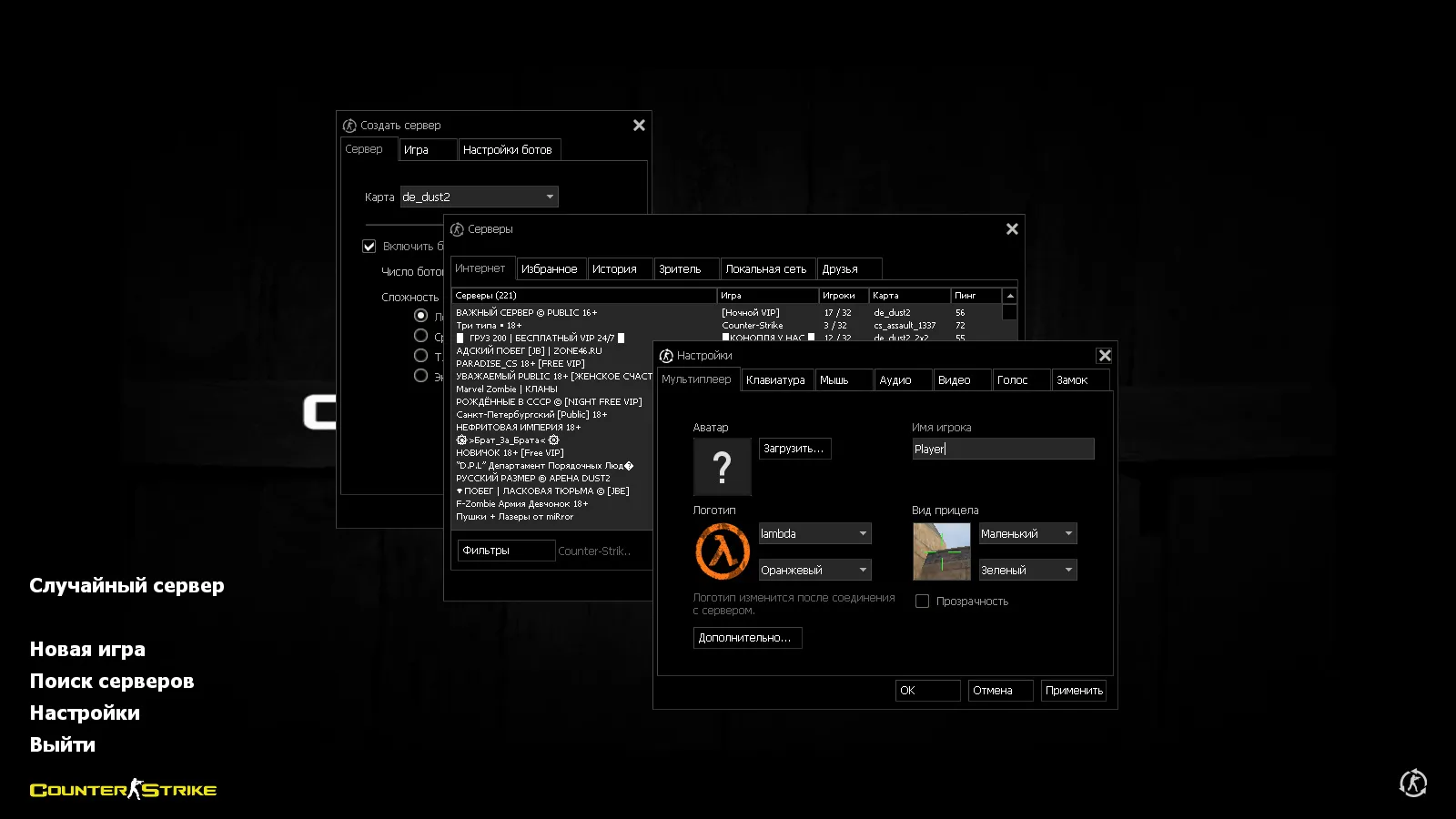Switch to the Избранное tab
Viewport: 1456px width, 819px height.
(551, 268)
